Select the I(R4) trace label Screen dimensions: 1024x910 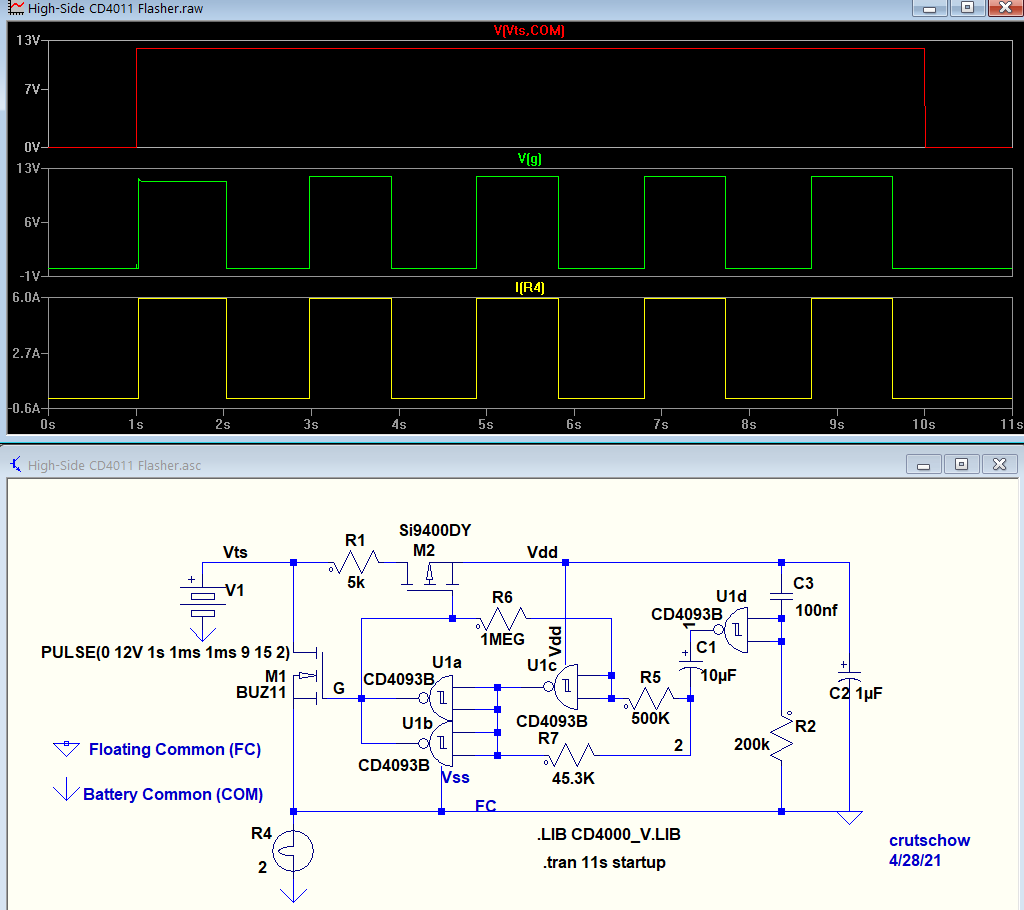click(530, 287)
